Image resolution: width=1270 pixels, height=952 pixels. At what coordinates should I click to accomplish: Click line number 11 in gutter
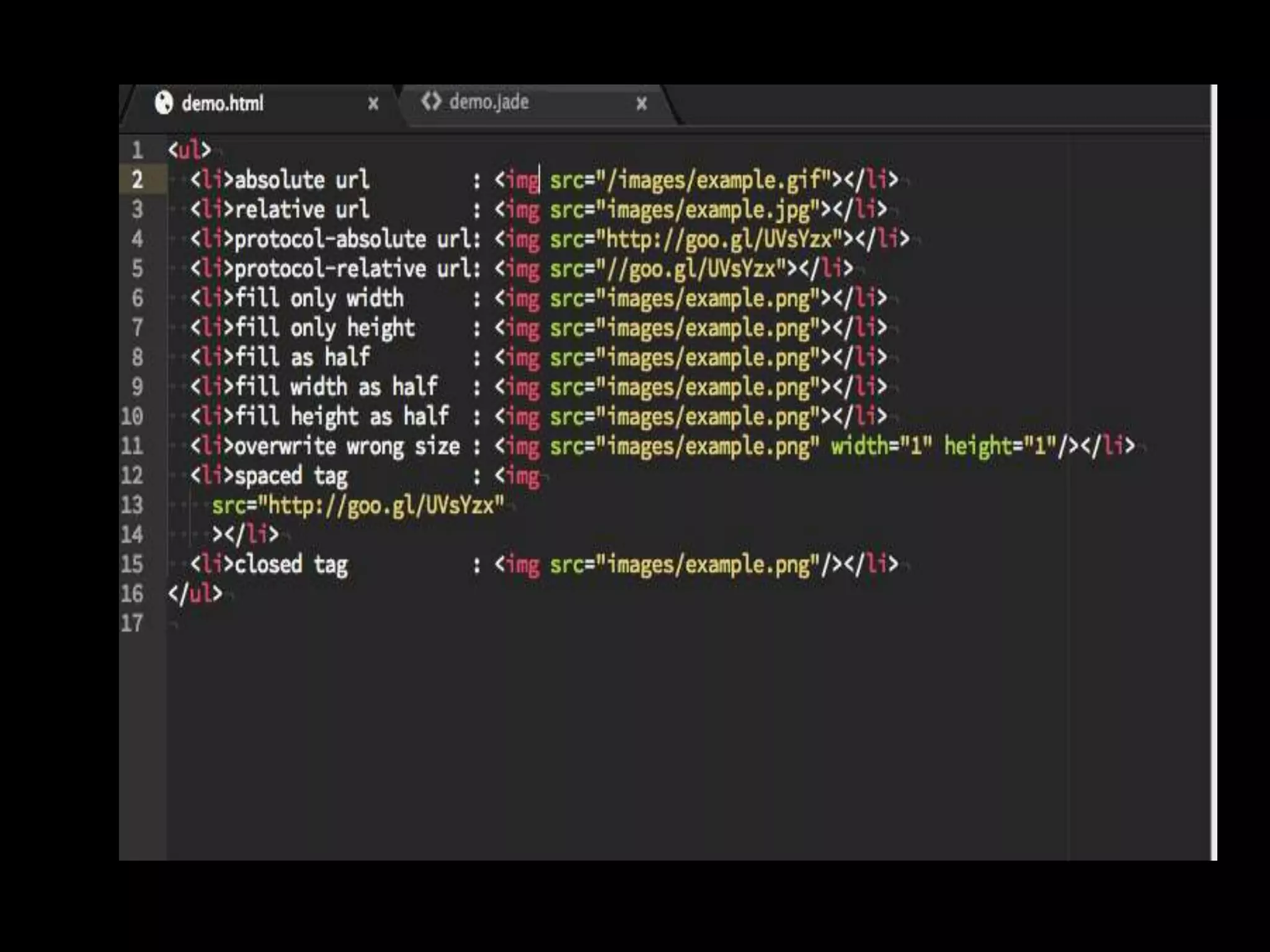[132, 446]
